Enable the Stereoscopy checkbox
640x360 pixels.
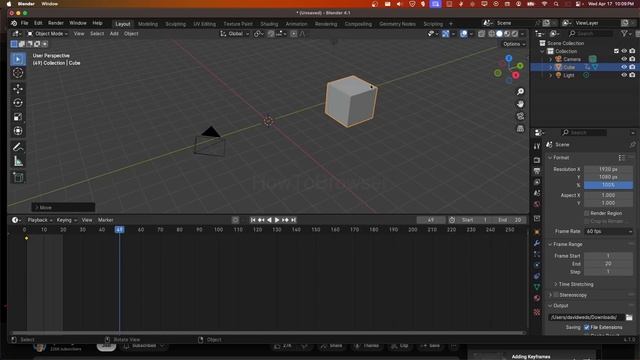pyautogui.click(x=556, y=295)
